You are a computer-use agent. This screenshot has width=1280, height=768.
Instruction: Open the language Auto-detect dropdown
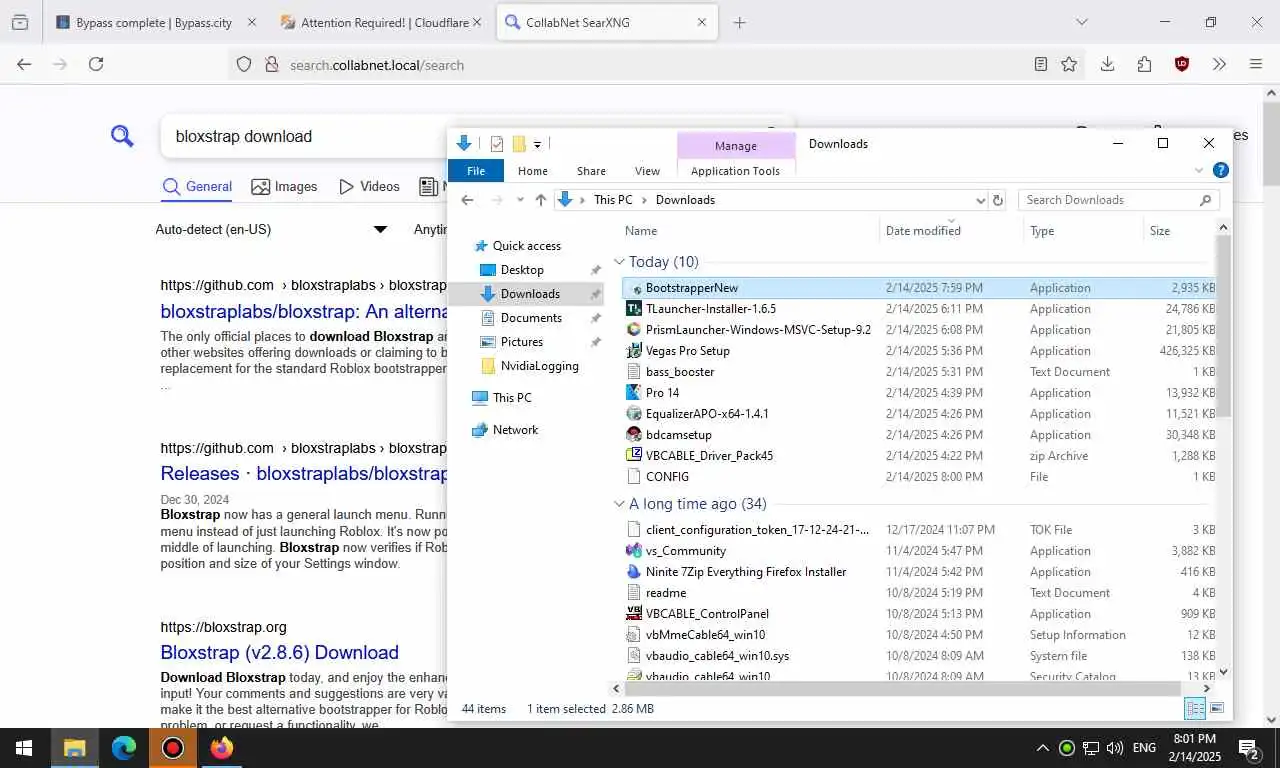(270, 229)
